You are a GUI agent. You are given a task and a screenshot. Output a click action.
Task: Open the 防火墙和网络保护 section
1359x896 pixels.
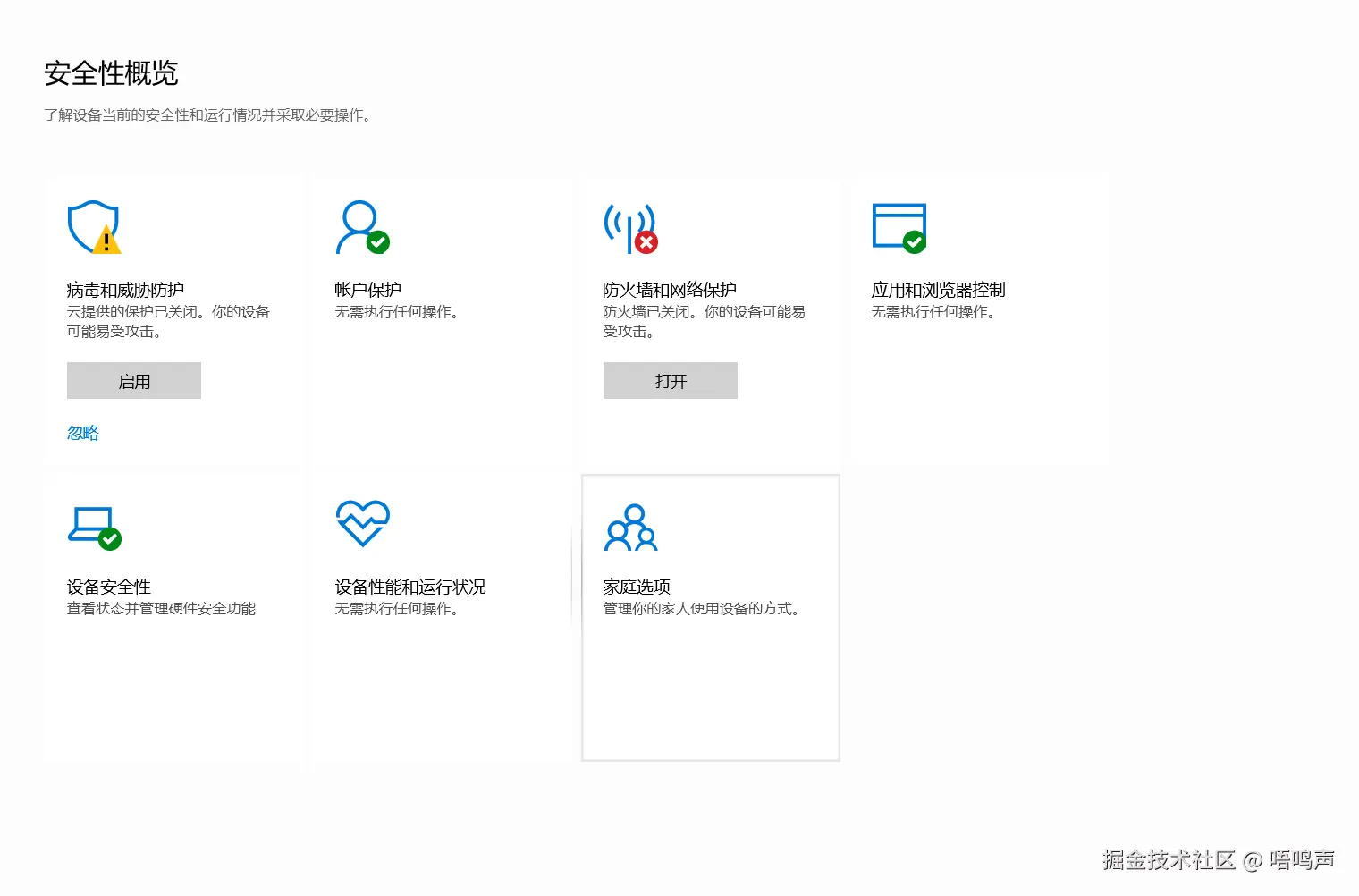pos(670,288)
